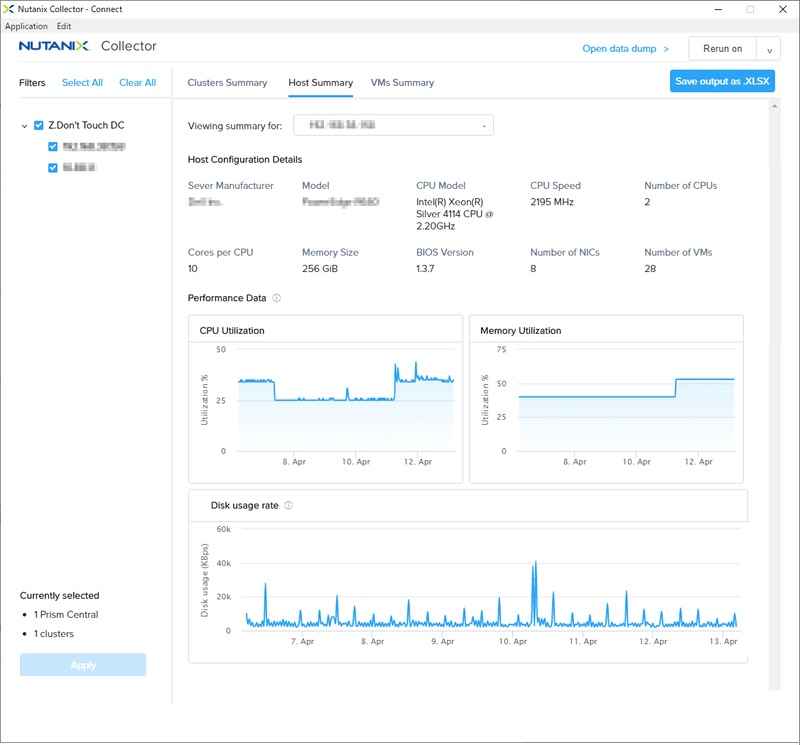Toggle the second blurred cluster checkbox under Z.Don't Touch DC
Image resolution: width=800 pixels, height=745 pixels.
pyautogui.click(x=53, y=167)
